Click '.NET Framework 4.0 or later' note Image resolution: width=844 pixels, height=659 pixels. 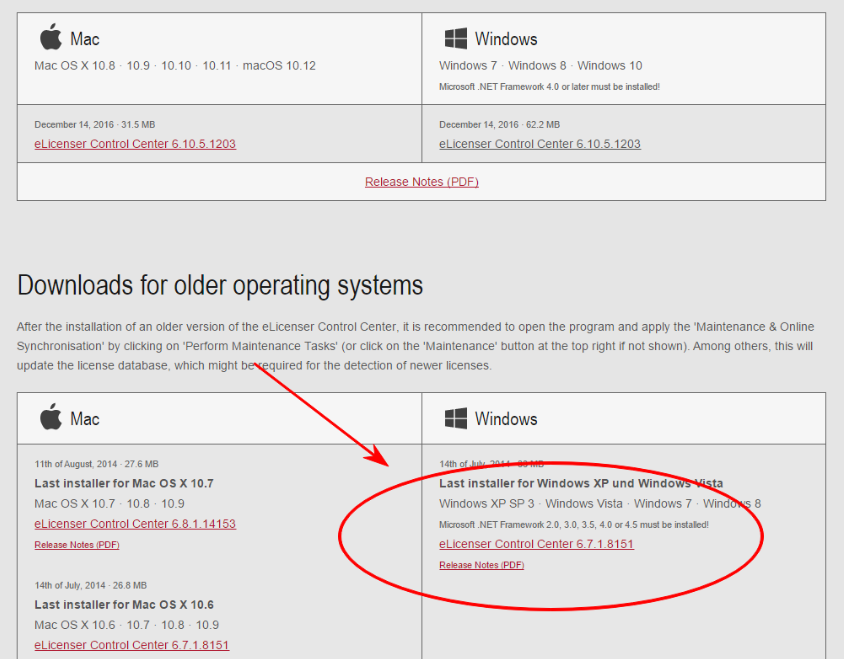pyautogui.click(x=549, y=87)
